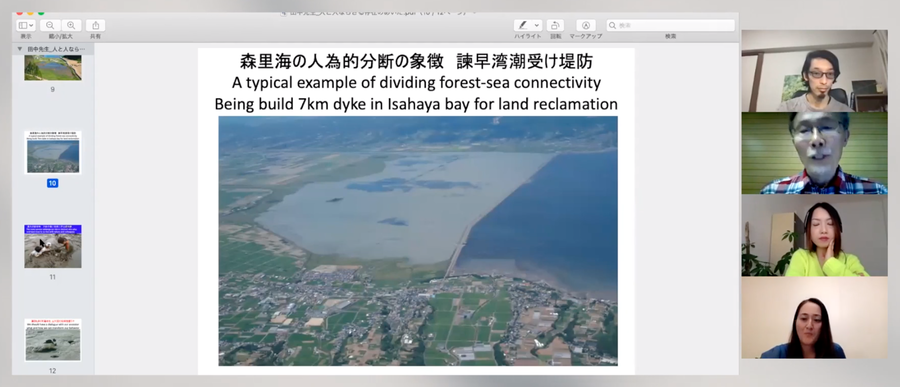Select the page 10 thumbnail

(53, 153)
